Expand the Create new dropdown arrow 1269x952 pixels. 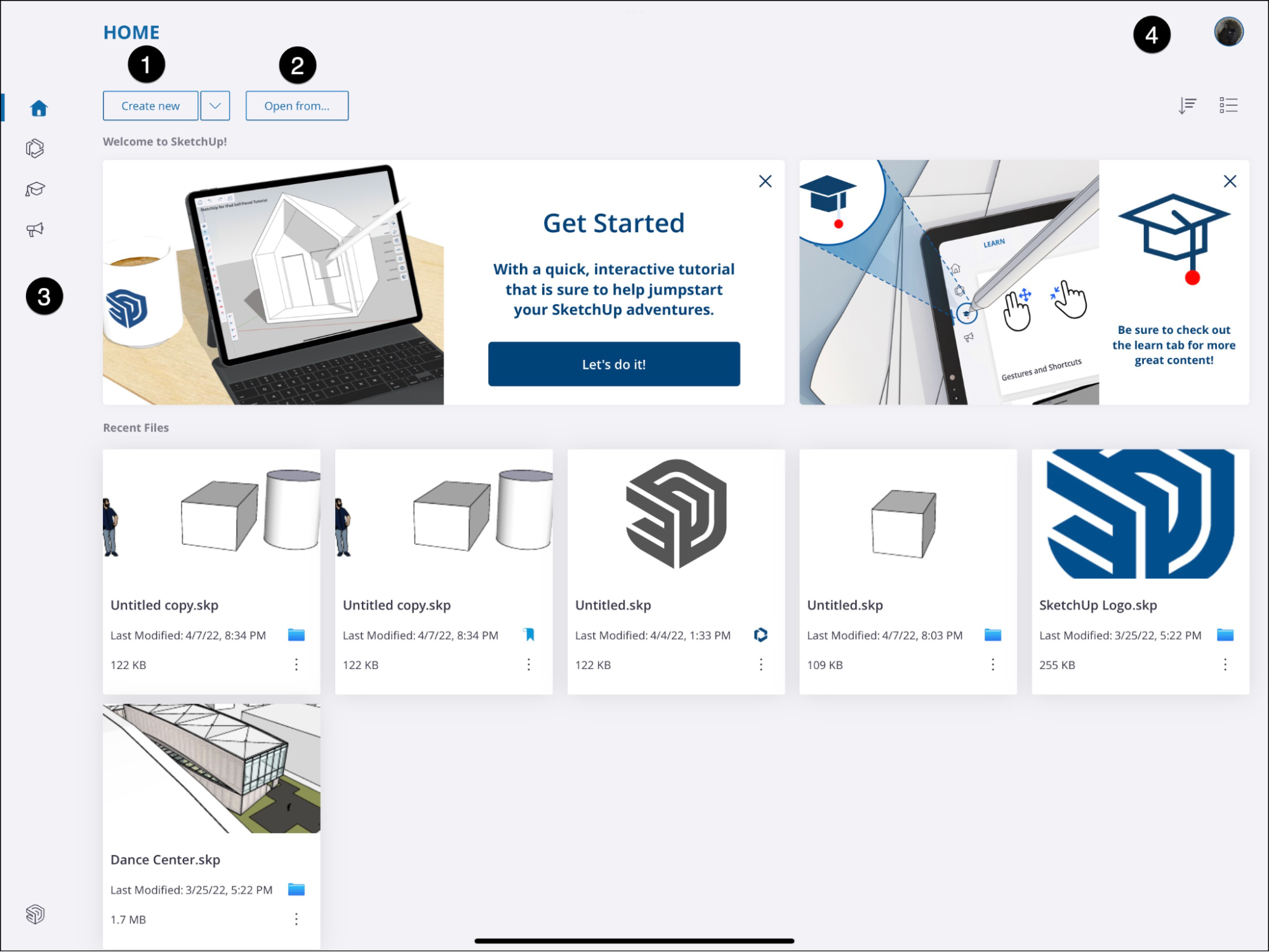tap(216, 105)
